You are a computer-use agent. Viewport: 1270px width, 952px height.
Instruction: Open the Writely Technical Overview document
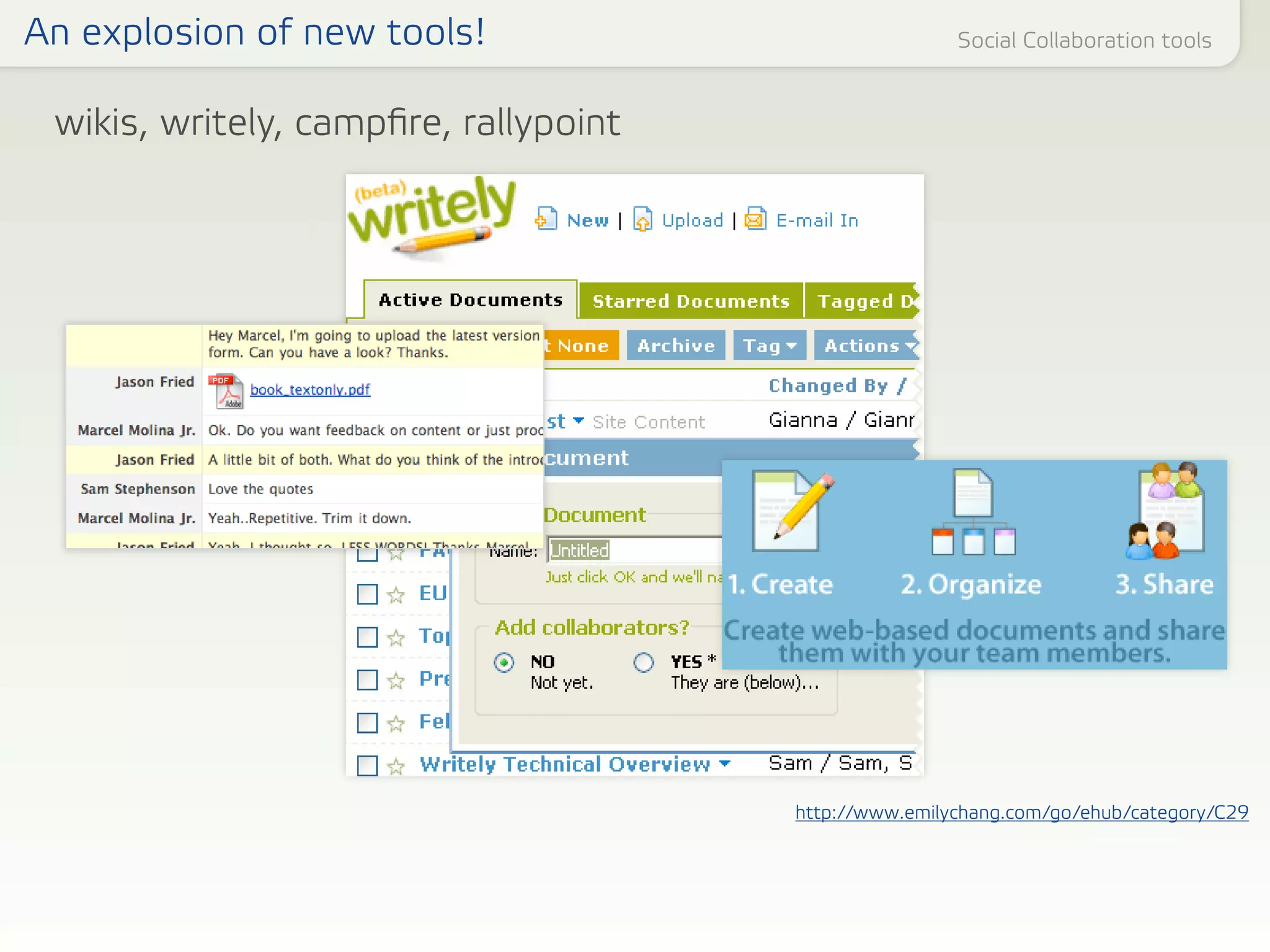click(565, 764)
